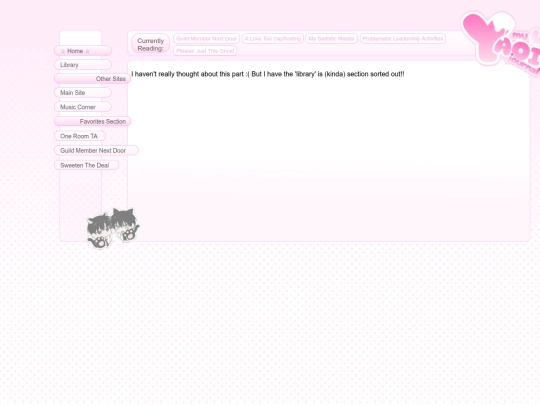Visit the Main Site link
540x405 pixels.
83,93
